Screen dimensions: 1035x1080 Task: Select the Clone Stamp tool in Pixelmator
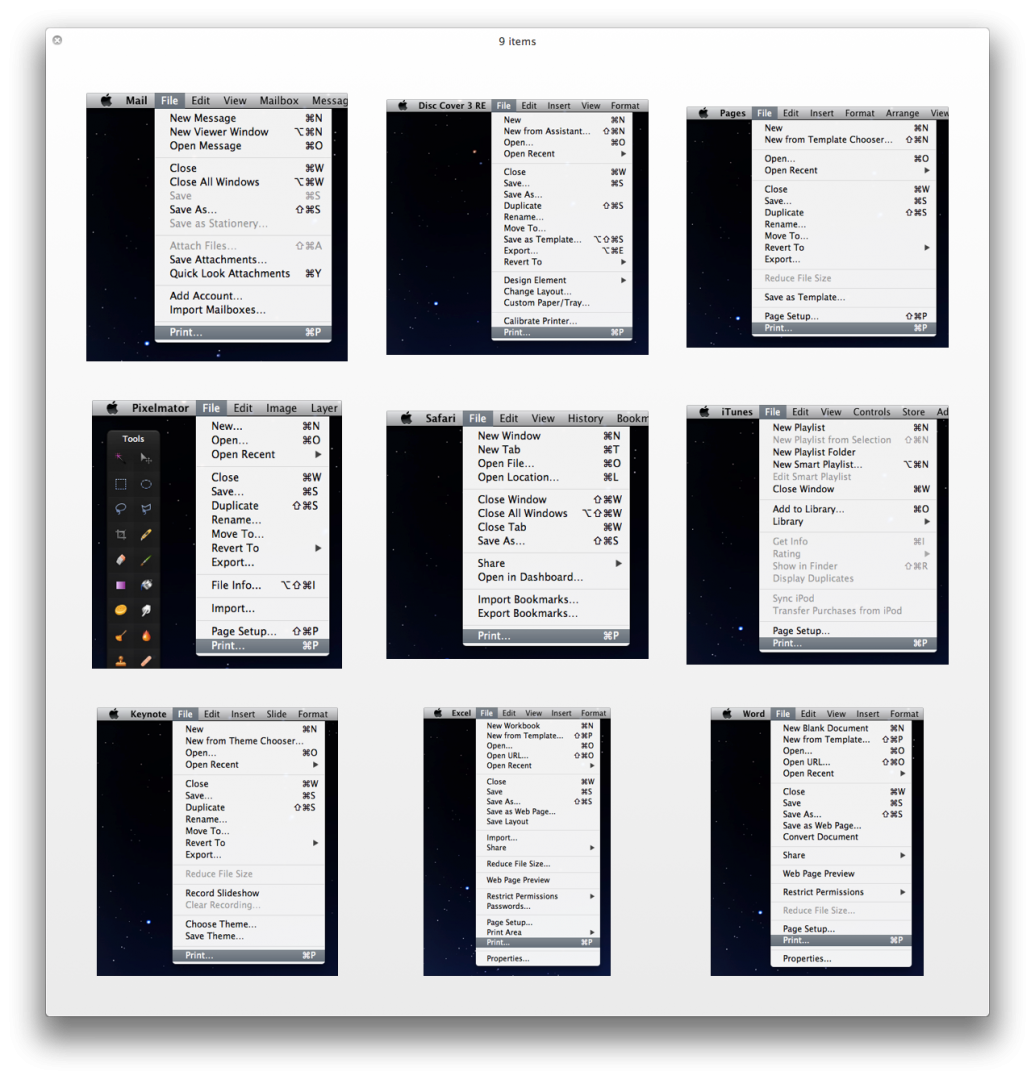[x=121, y=661]
